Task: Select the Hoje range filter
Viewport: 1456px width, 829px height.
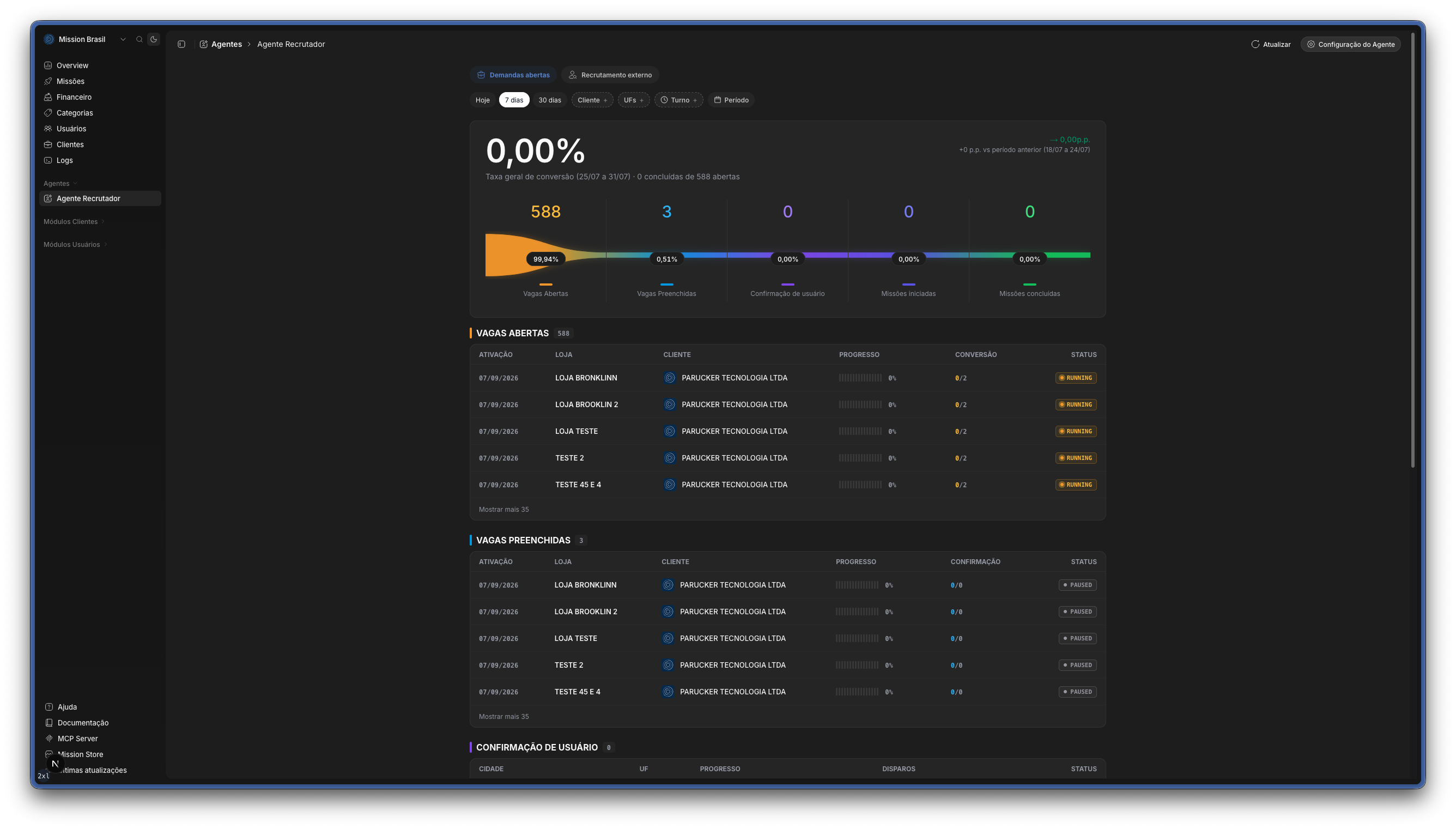Action: pos(483,100)
